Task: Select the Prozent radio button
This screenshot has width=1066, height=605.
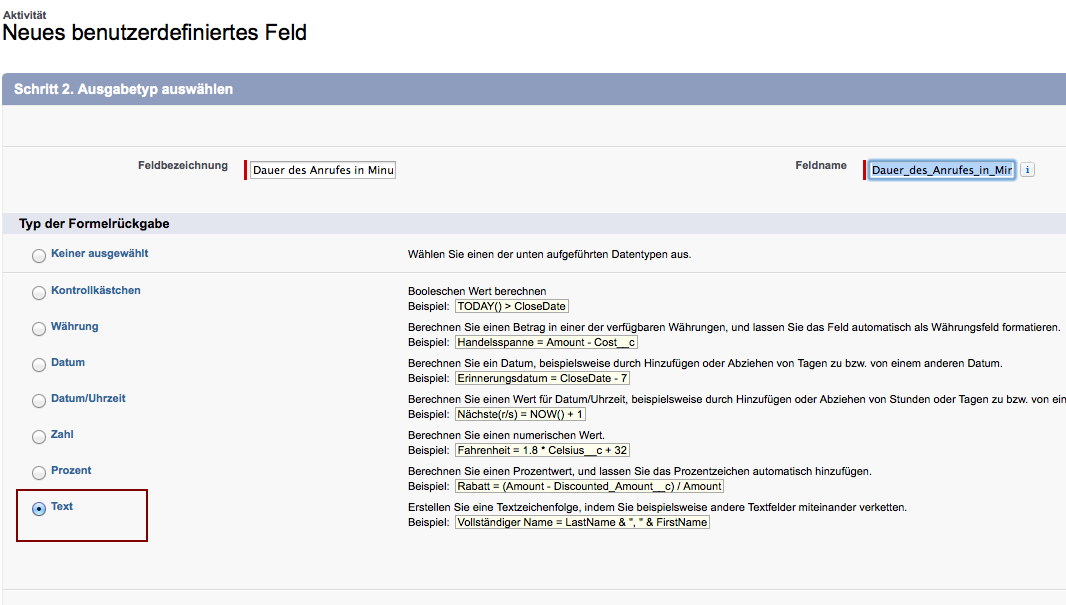Action: pyautogui.click(x=39, y=472)
